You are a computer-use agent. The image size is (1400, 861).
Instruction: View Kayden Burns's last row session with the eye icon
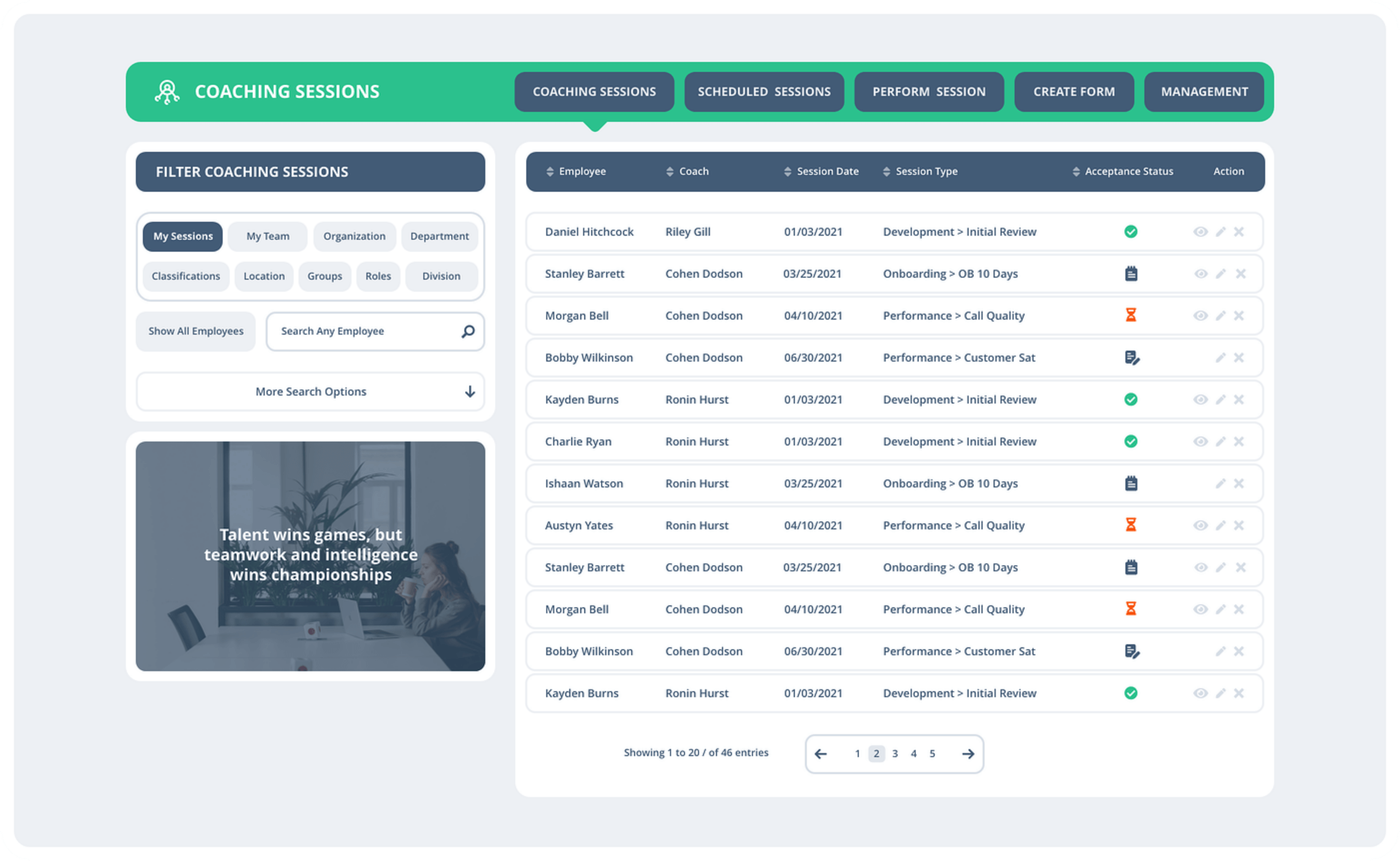pos(1200,693)
